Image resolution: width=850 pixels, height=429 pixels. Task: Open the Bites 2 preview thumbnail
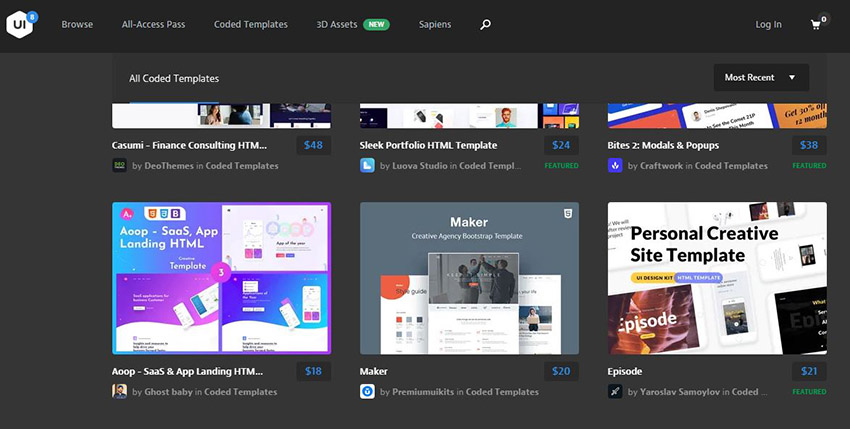[717, 116]
